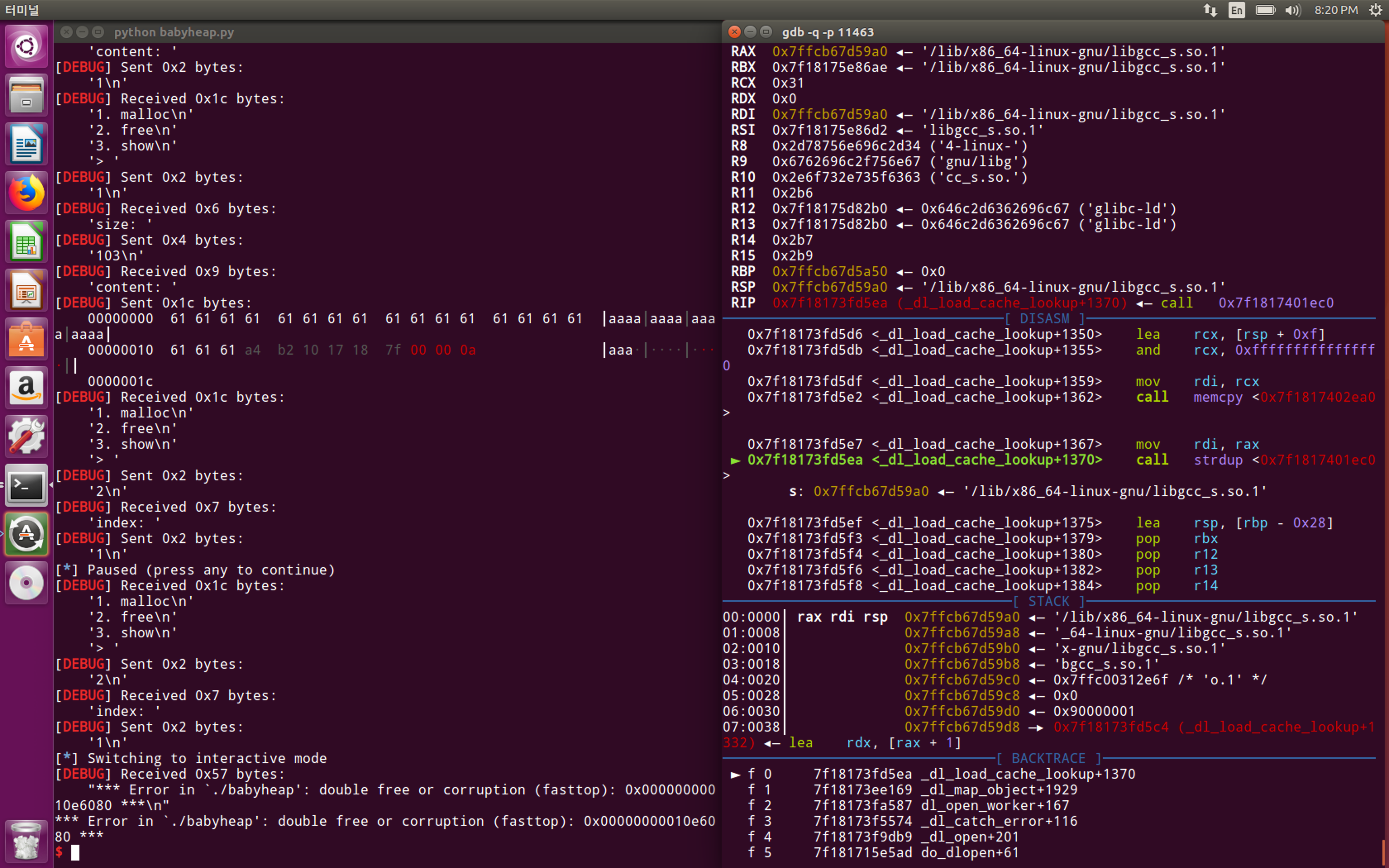Open network connection indicator menu
The image size is (1389, 868).
click(1210, 10)
